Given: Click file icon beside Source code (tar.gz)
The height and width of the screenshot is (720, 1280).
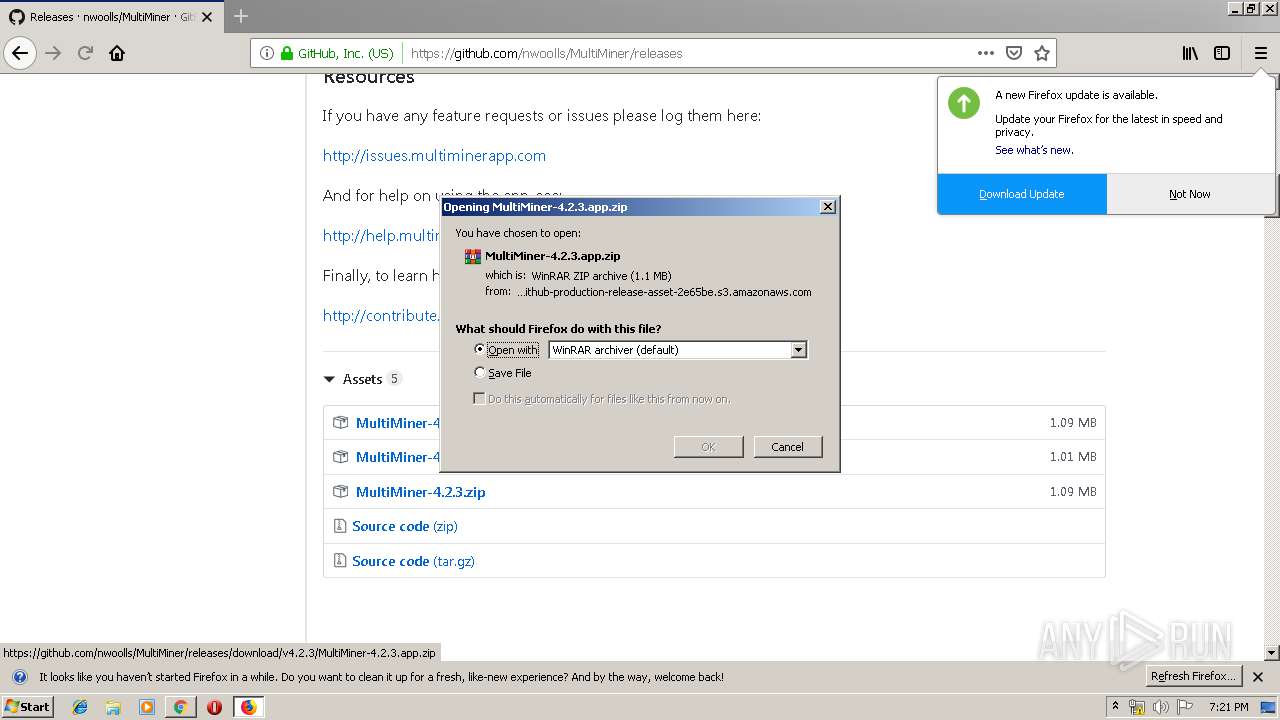Looking at the screenshot, I should point(340,561).
